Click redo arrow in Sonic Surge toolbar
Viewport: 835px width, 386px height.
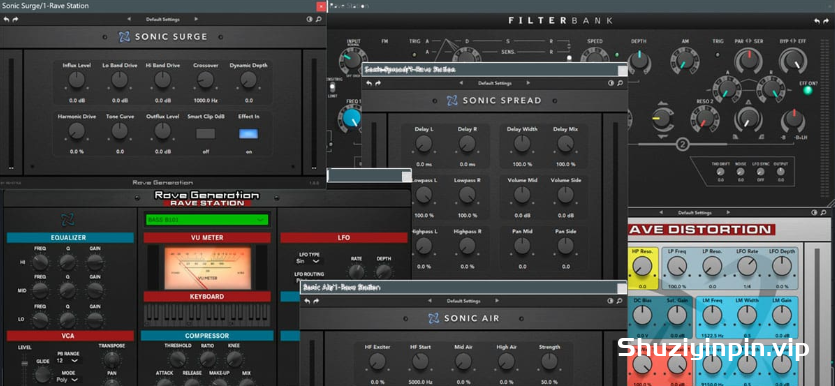coord(15,19)
